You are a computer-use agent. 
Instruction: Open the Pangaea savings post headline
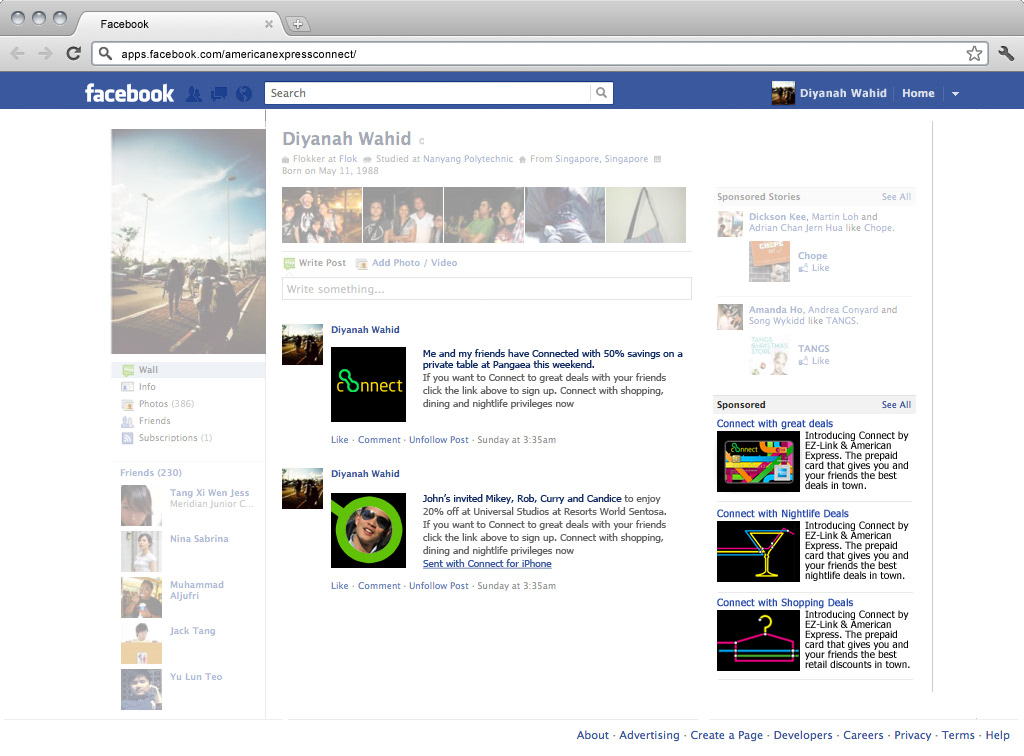click(x=552, y=359)
